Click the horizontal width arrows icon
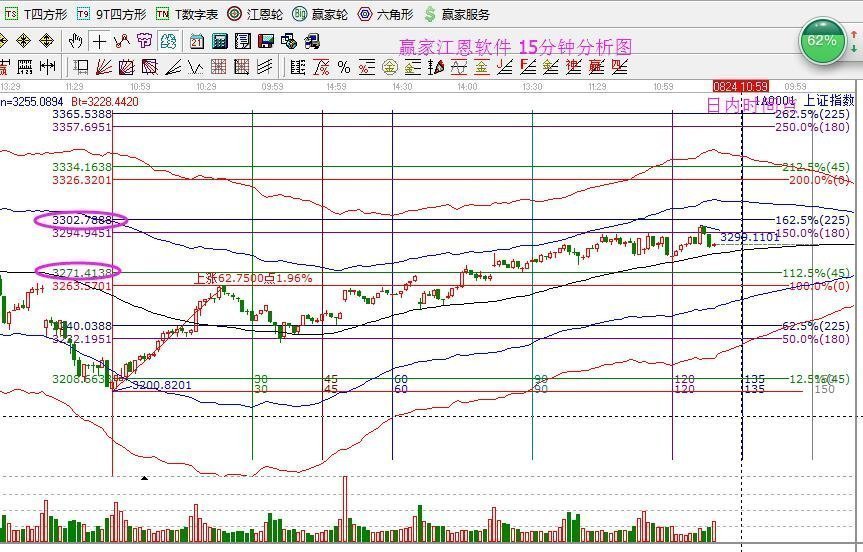Image resolution: width=863 pixels, height=552 pixels. (x=47, y=67)
